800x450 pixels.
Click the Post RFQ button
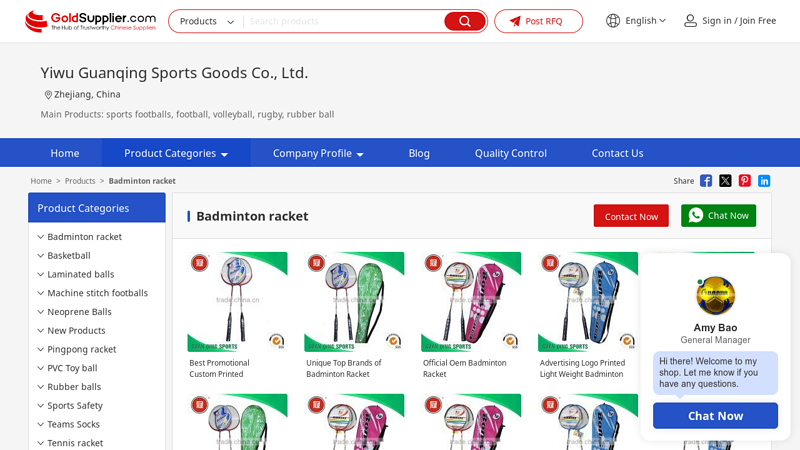pyautogui.click(x=538, y=21)
